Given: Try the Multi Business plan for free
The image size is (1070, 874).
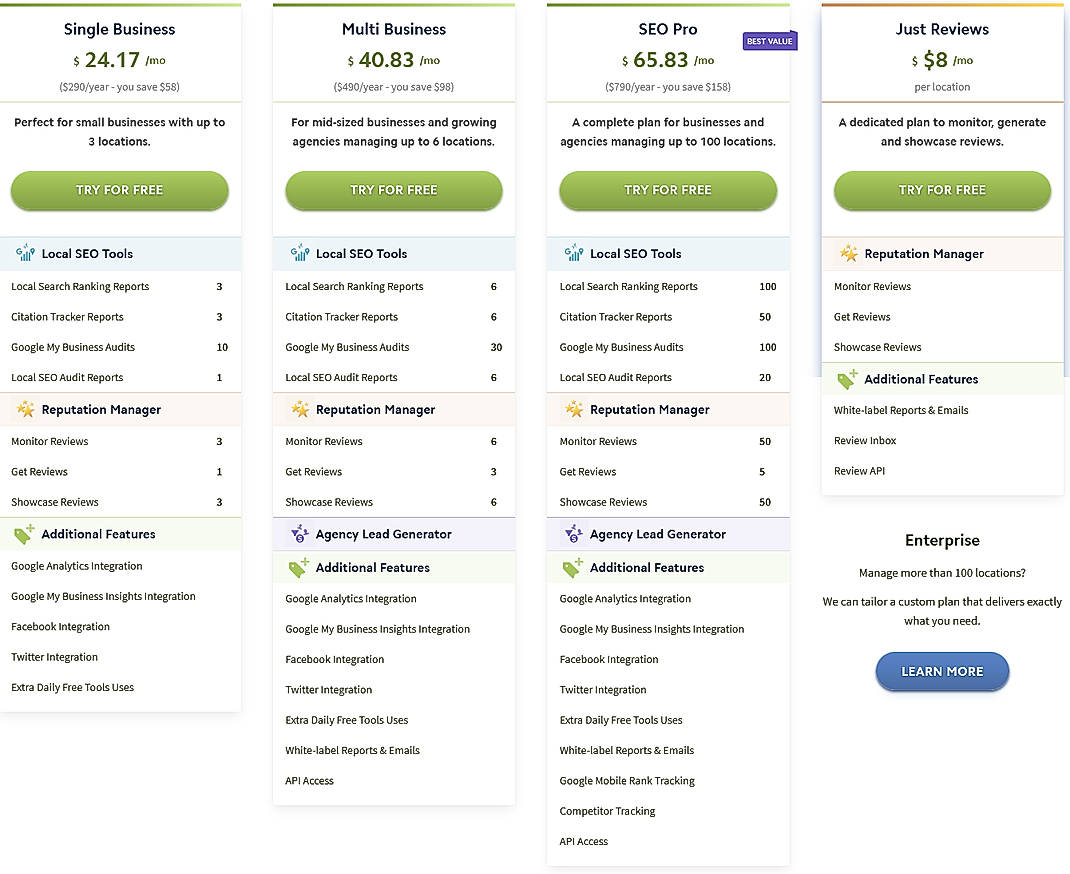Looking at the screenshot, I should pos(393,189).
